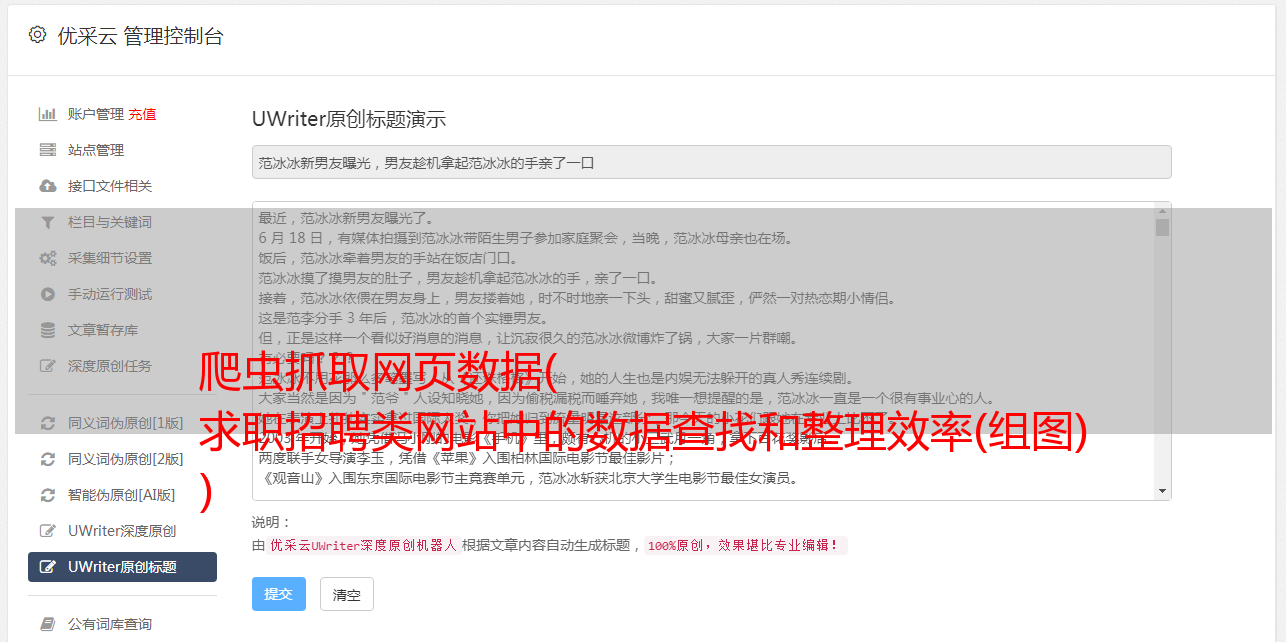The image size is (1286, 642).
Task: Click the generated title input field
Action: click(711, 162)
